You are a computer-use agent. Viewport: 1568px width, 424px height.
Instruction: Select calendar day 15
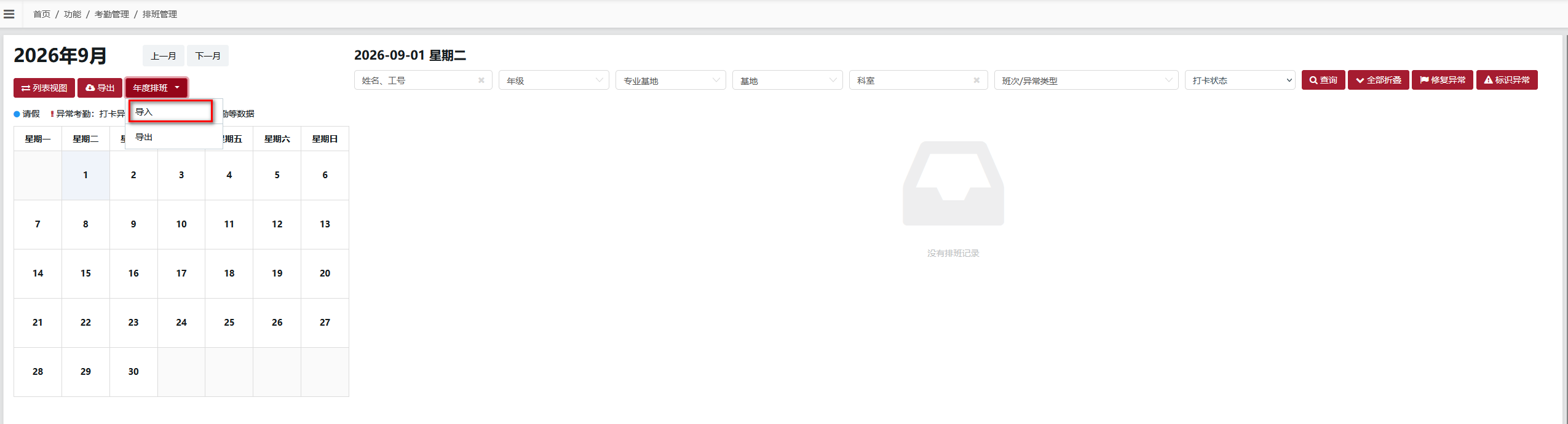pyautogui.click(x=85, y=273)
